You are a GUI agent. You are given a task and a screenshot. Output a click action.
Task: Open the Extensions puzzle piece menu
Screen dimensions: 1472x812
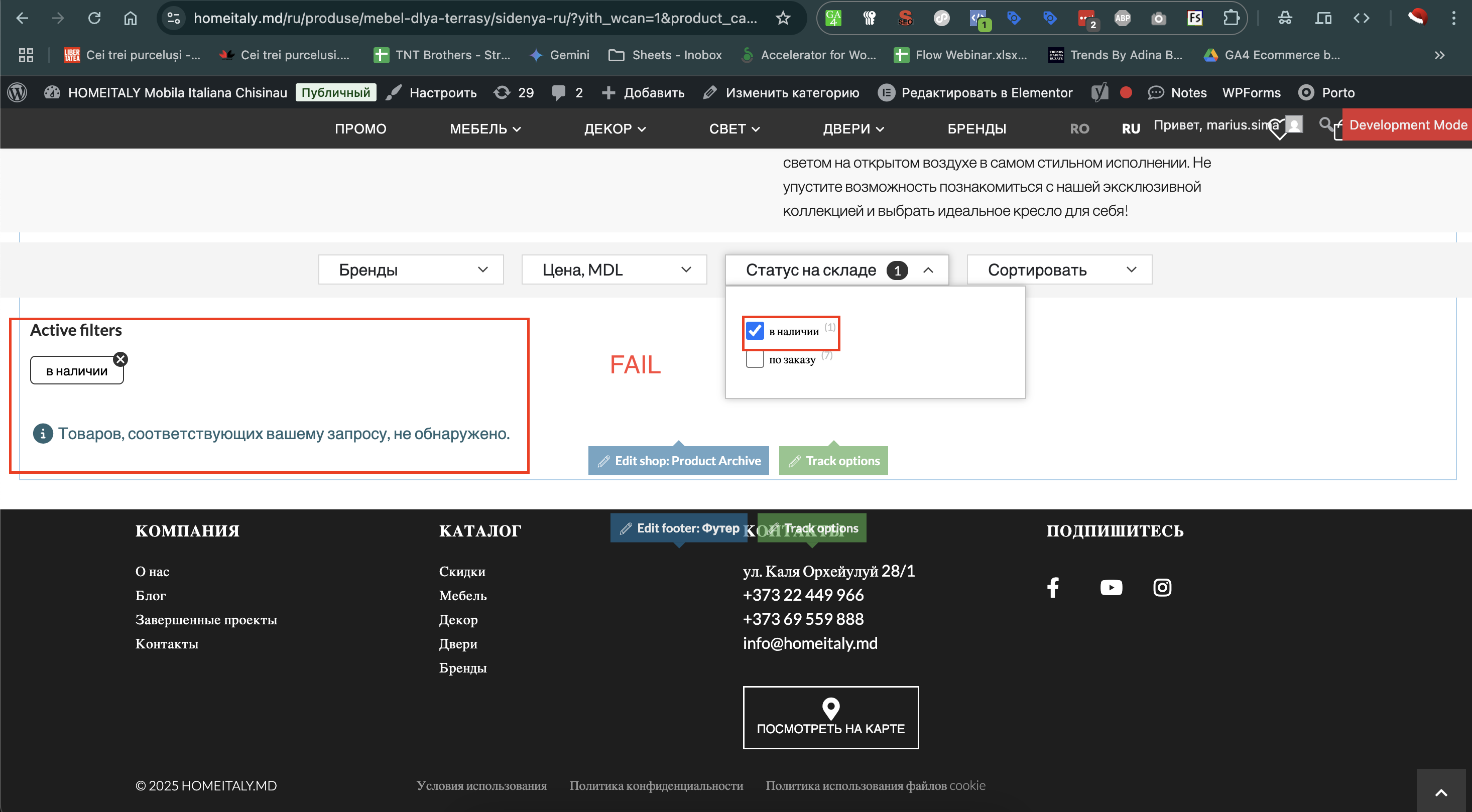click(1231, 18)
